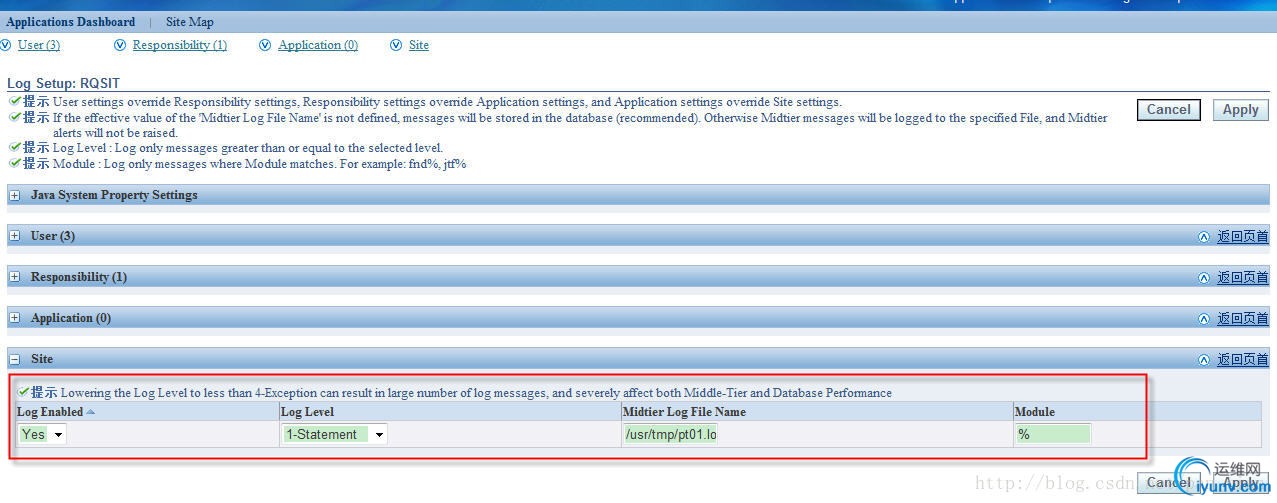1277x503 pixels.
Task: Collapse the Site section
Action: 15,360
